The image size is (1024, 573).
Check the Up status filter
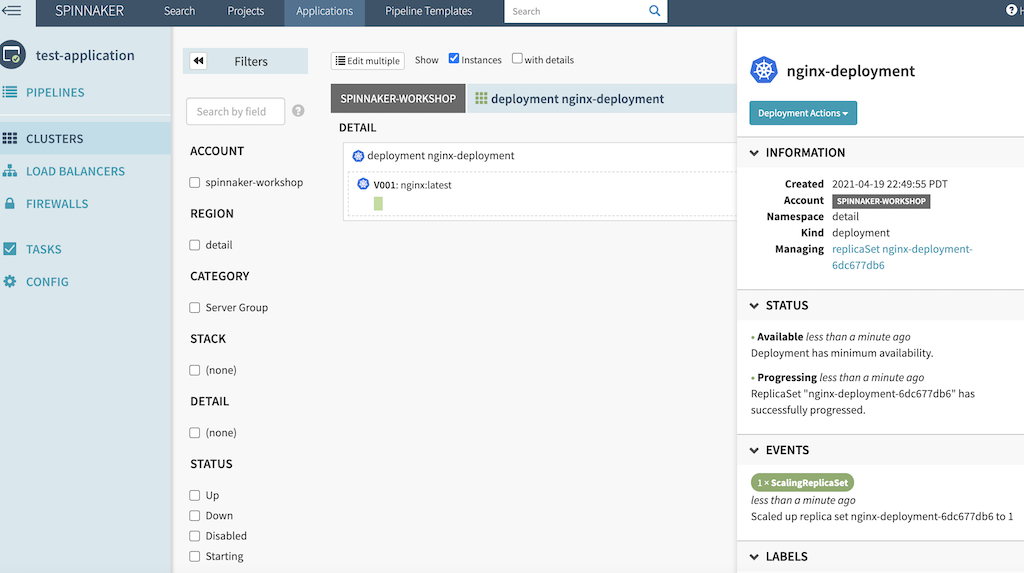pos(195,495)
